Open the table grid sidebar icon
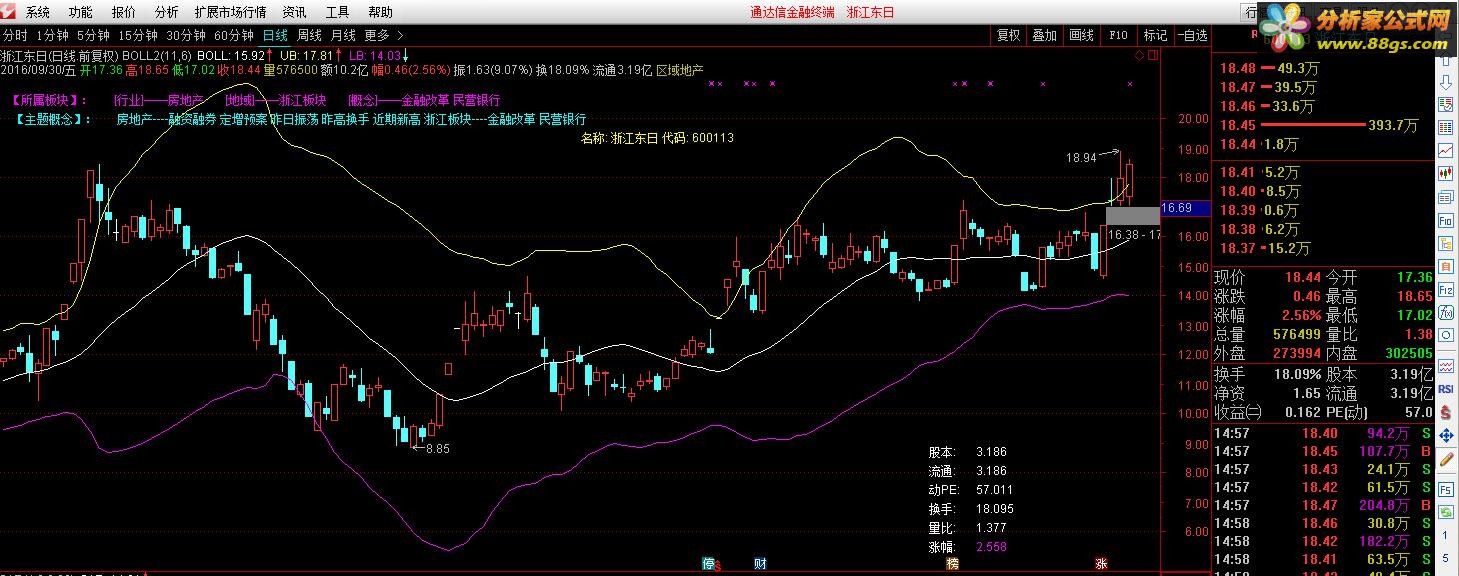Image resolution: width=1459 pixels, height=576 pixels. 1445,128
